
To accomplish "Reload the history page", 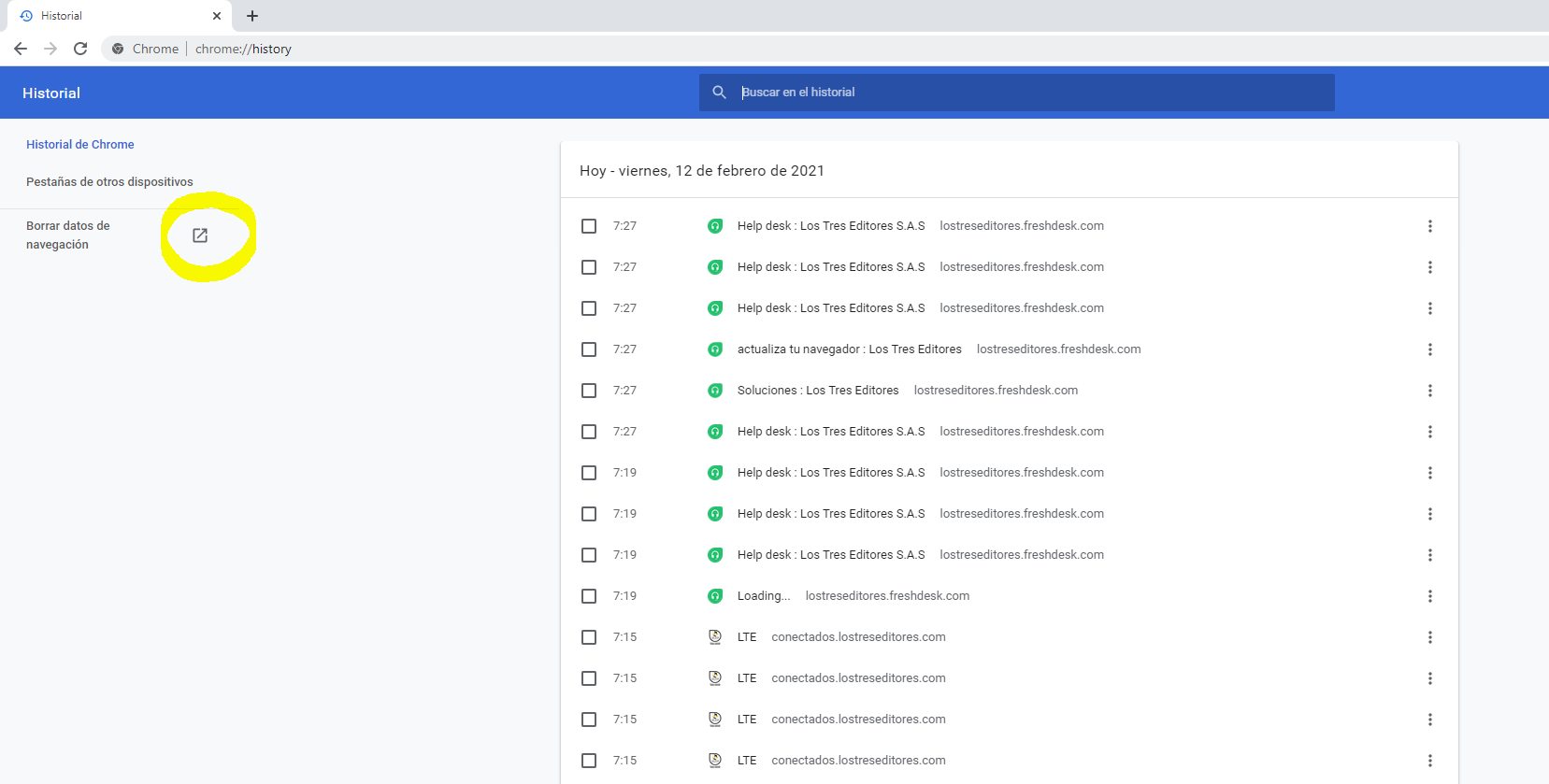I will pos(80,49).
